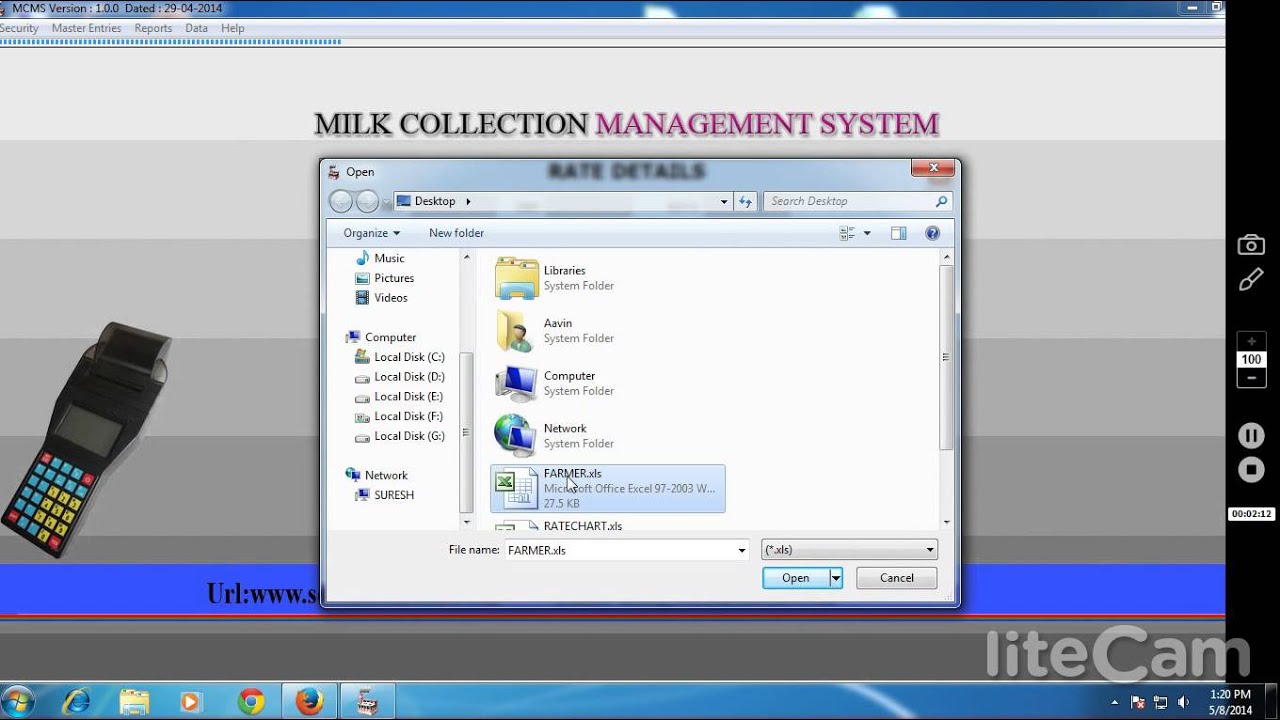Open the (*.xls) file type dropdown
The width and height of the screenshot is (1280, 720).
[x=849, y=550]
